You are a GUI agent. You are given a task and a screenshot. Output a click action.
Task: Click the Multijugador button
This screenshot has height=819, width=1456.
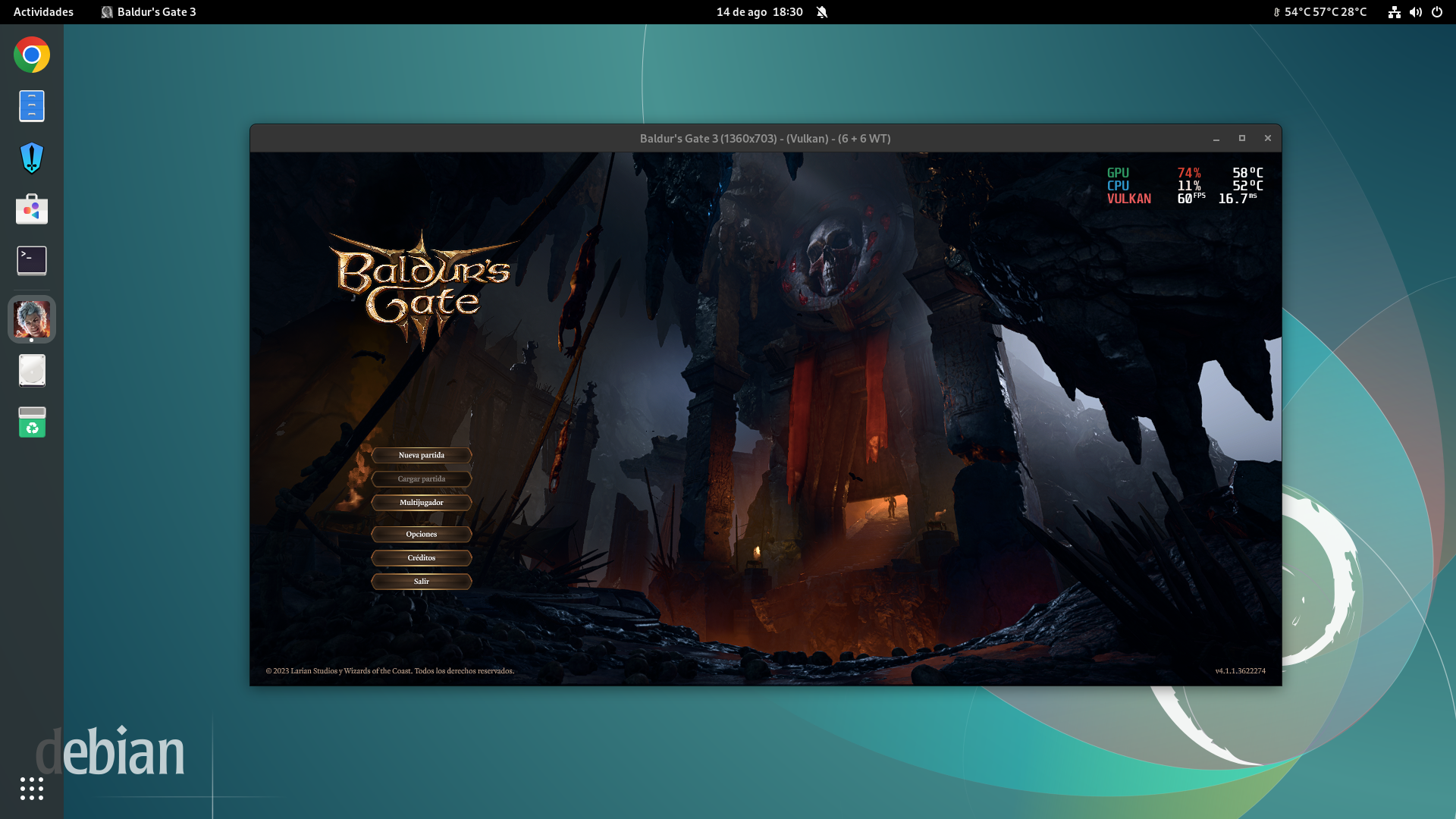point(422,503)
